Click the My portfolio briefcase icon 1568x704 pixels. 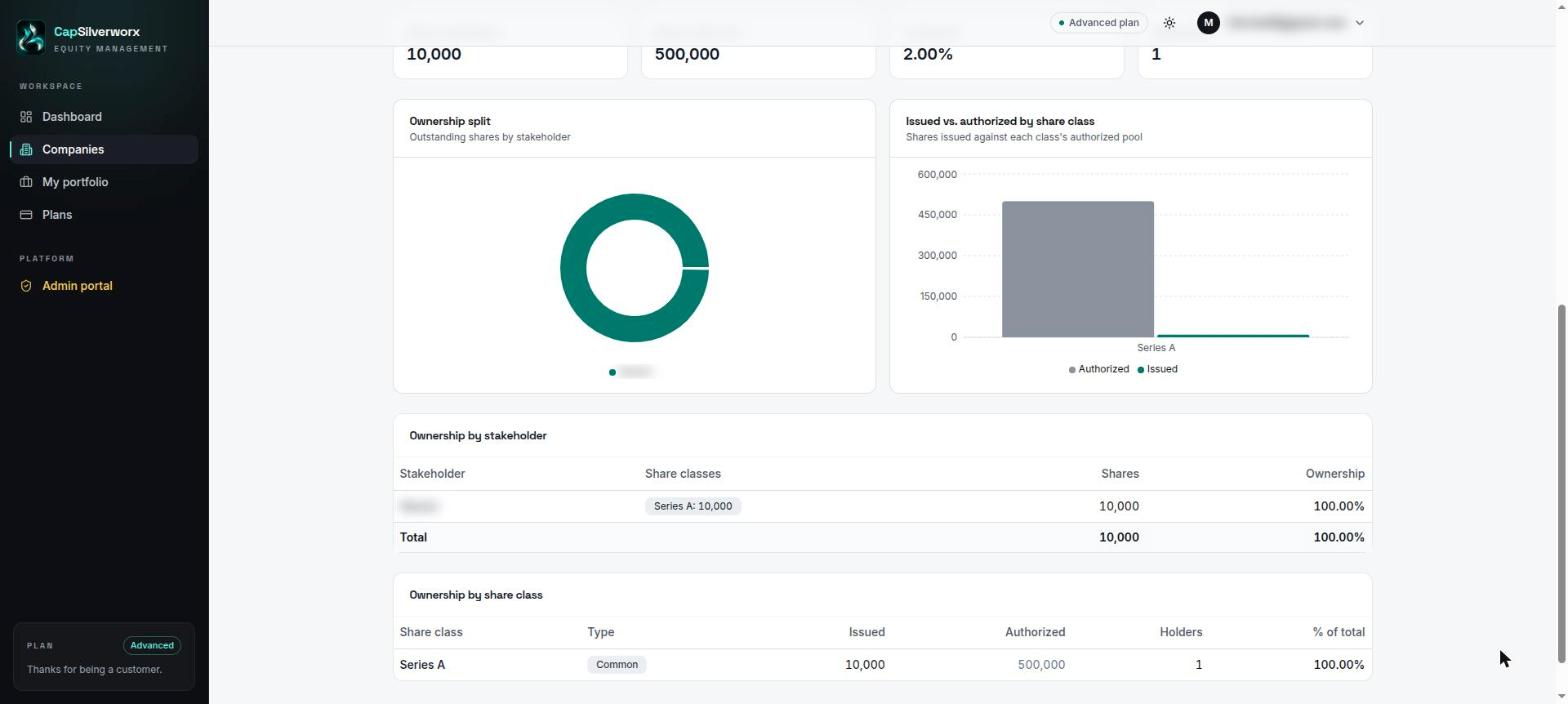pyautogui.click(x=26, y=182)
